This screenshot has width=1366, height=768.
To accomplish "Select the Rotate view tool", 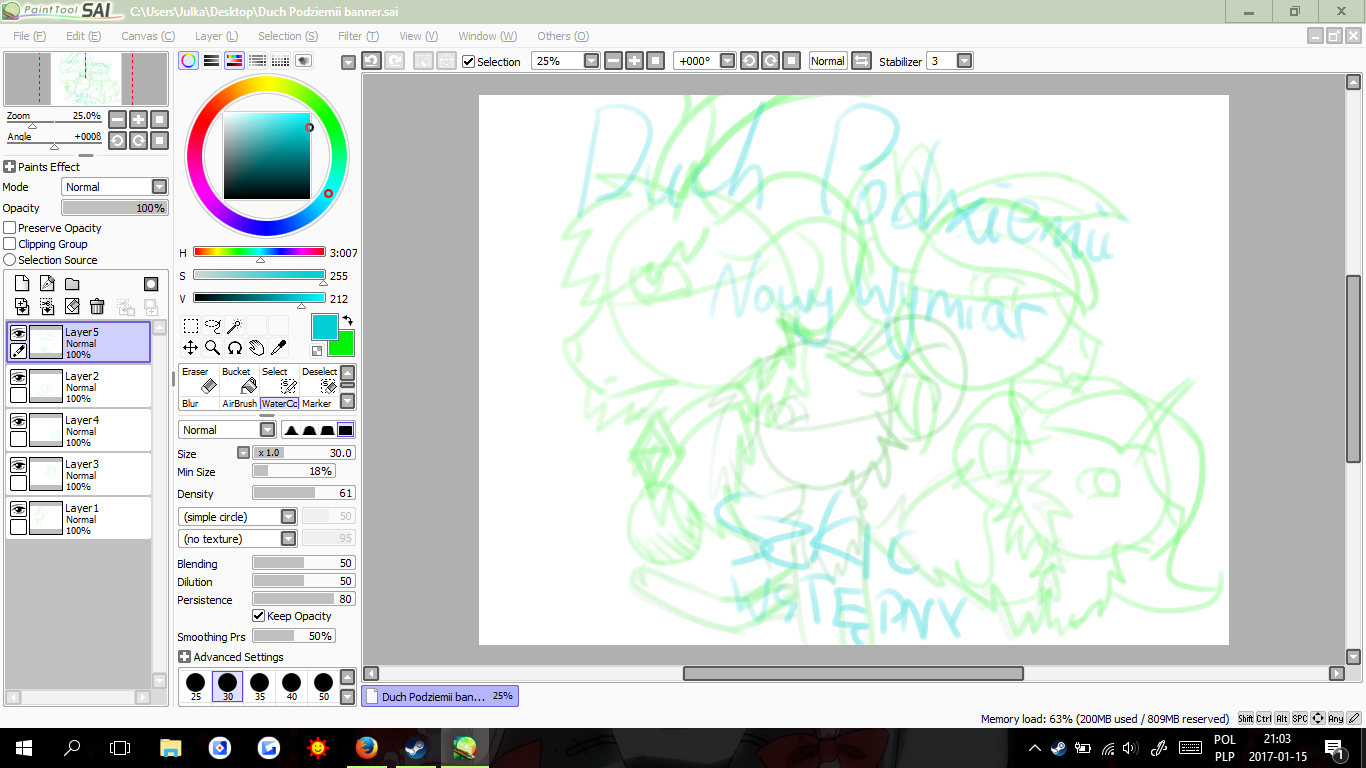I will pyautogui.click(x=234, y=348).
